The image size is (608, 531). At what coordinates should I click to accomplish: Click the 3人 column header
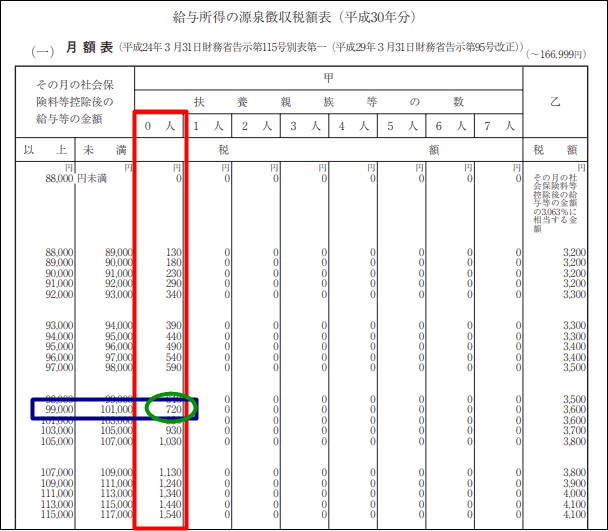305,126
